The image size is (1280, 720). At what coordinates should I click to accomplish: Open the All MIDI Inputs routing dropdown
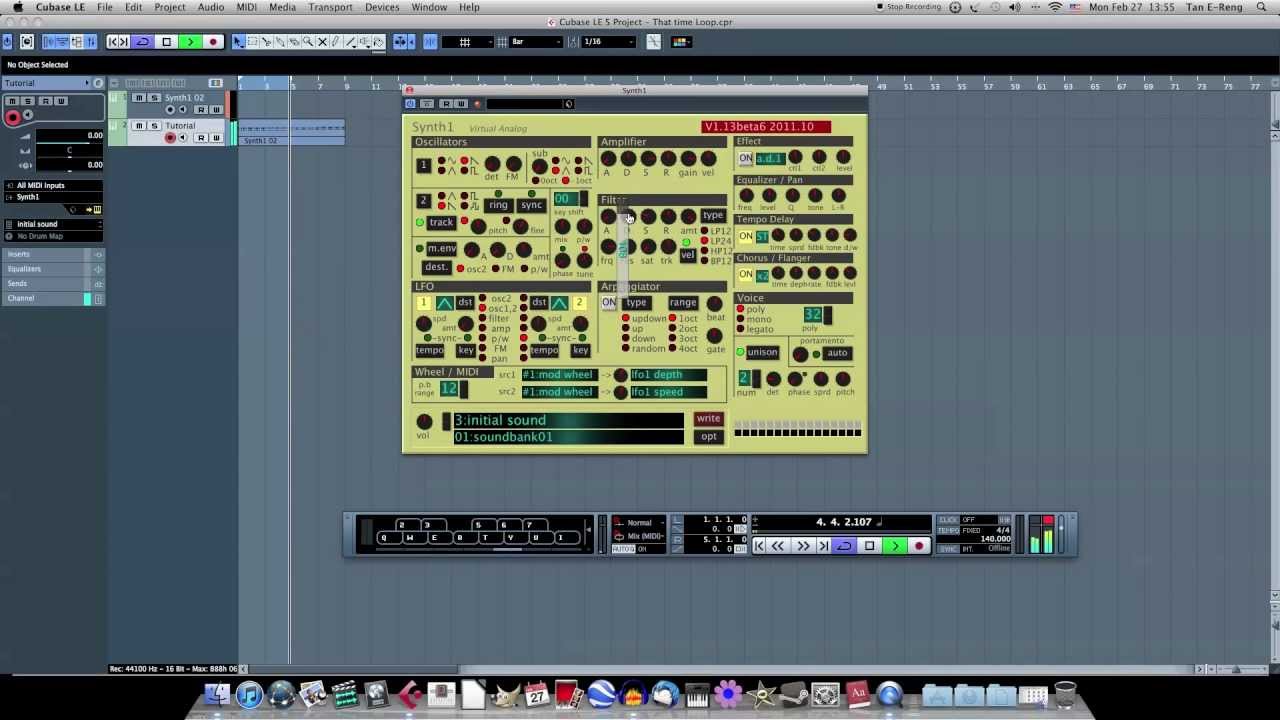point(53,185)
